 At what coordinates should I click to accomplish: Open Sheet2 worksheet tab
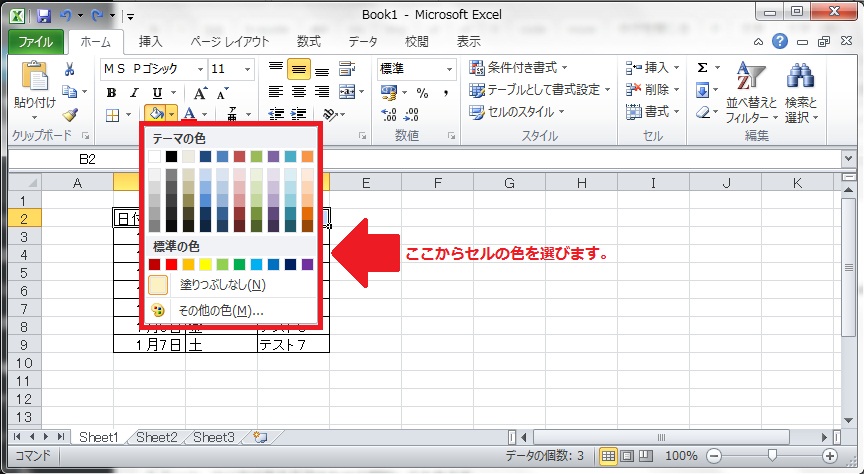click(157, 437)
